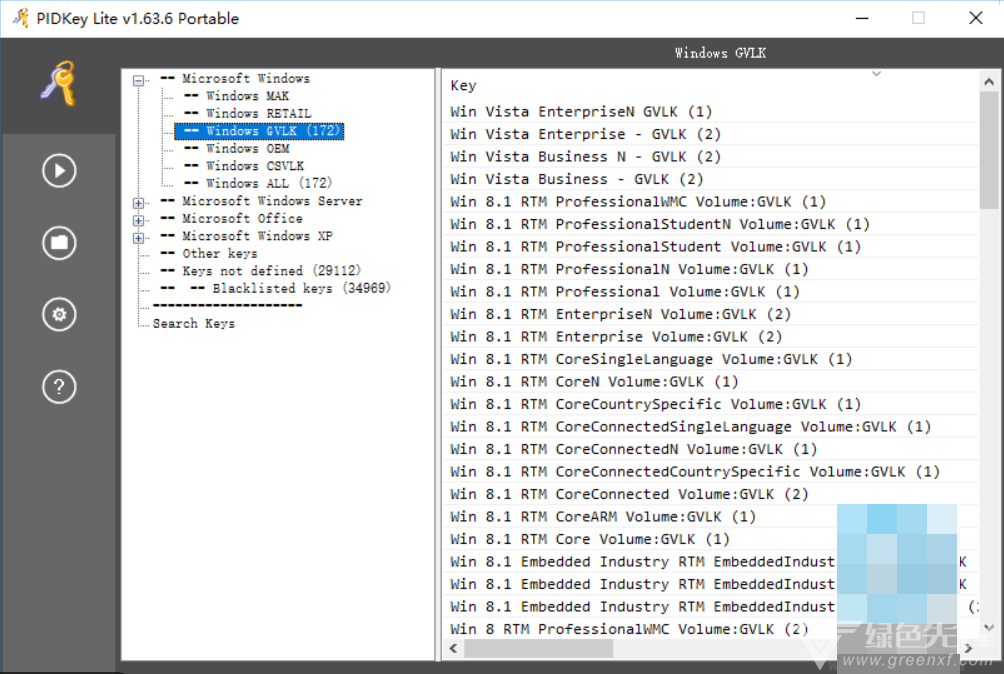
Task: Select Win 8.1 RTM CoreConnectedSingleLanguage row
Action: [711, 426]
